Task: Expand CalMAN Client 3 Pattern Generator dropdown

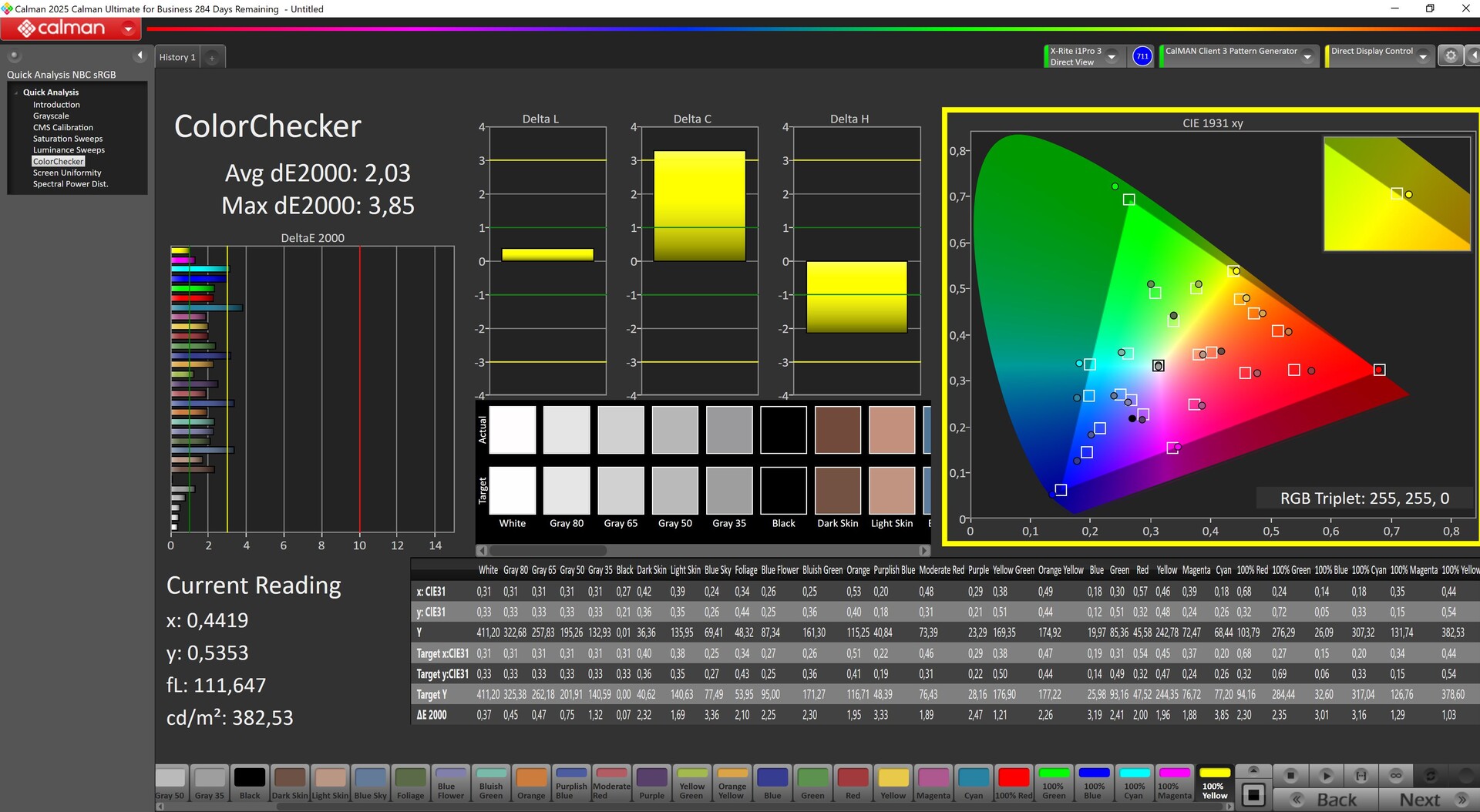Action: 1307,57
